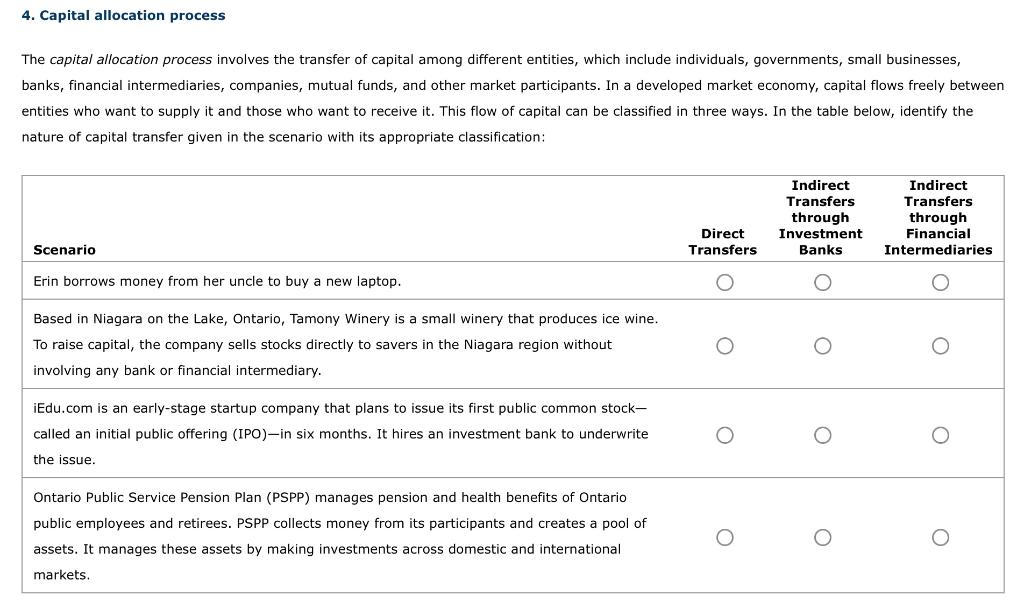The width and height of the screenshot is (1024, 609).
Task: Select Financial Intermediaries option for Tamony Winery
Action: 940,346
